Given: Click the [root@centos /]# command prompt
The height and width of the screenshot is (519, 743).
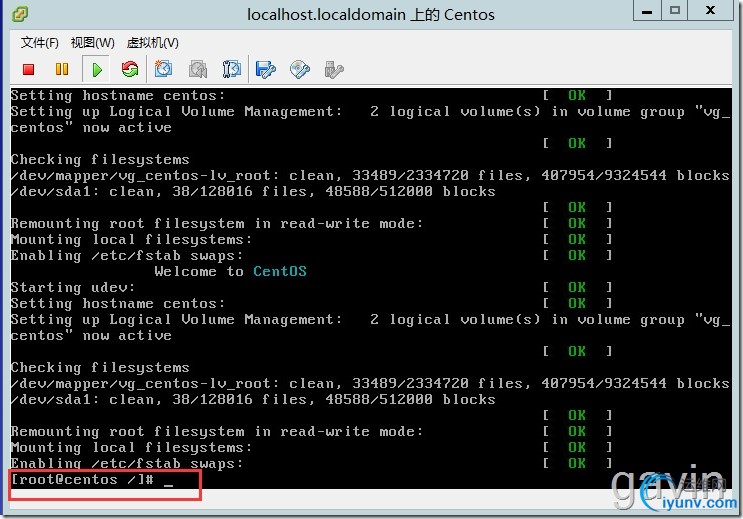Looking at the screenshot, I should [82, 480].
